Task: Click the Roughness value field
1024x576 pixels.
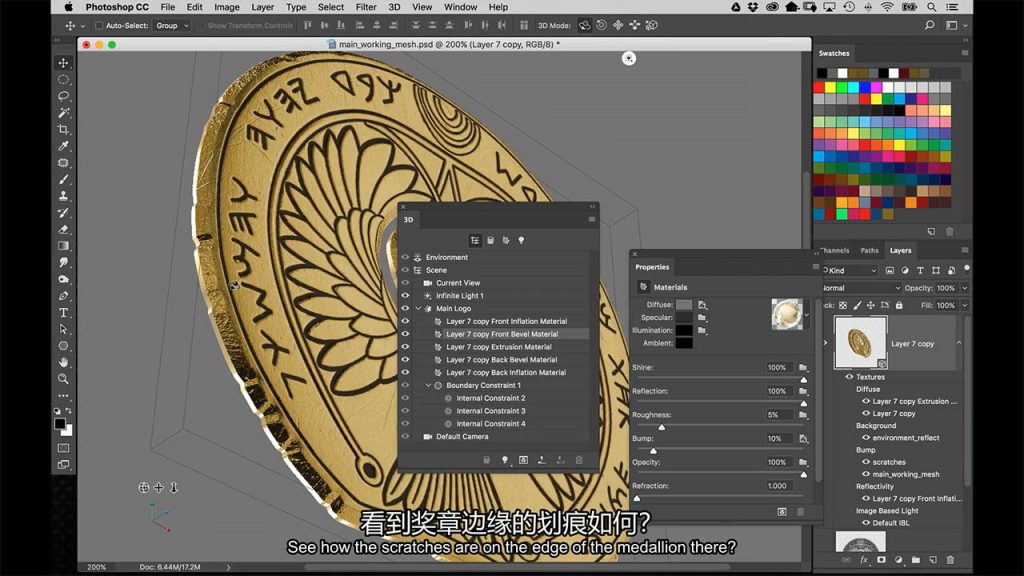Action: click(x=777, y=415)
